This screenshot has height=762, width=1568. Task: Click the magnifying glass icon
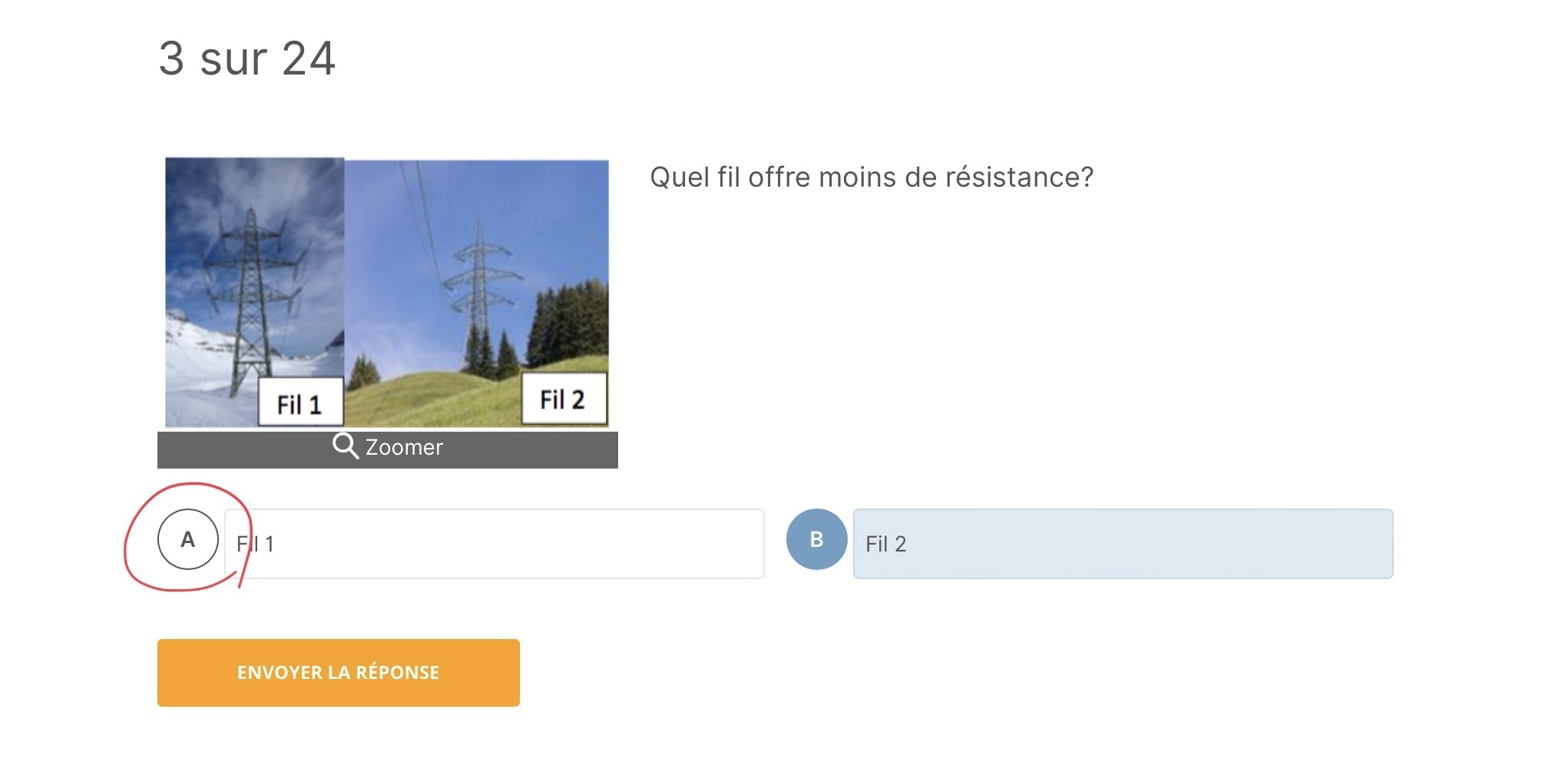coord(345,446)
